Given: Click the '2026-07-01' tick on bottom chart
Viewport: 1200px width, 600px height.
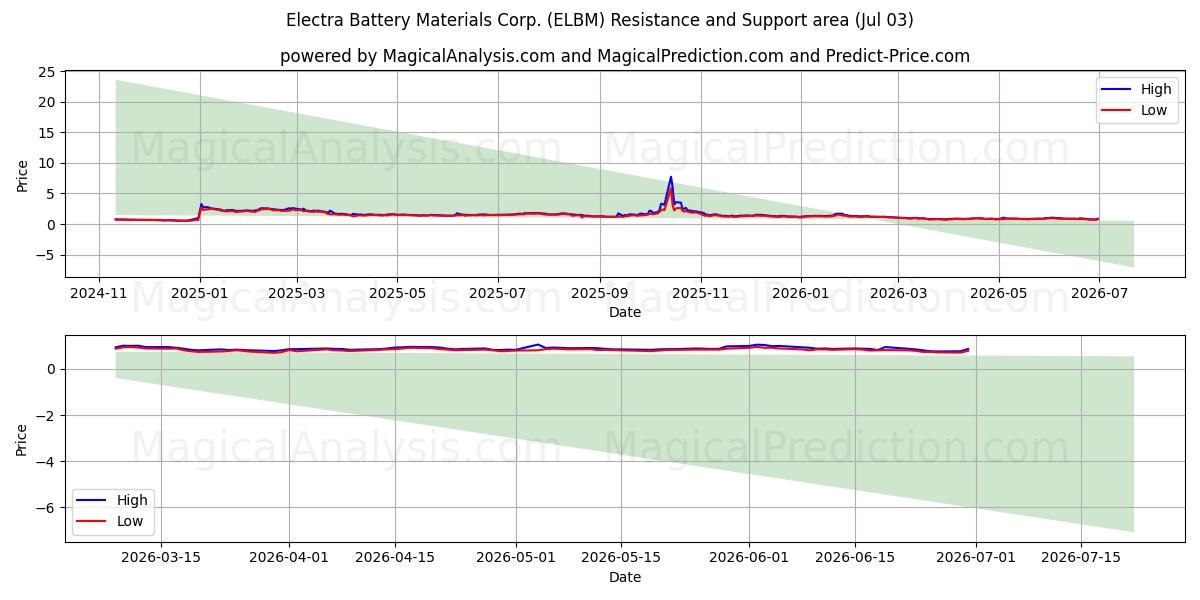Looking at the screenshot, I should 976,557.
